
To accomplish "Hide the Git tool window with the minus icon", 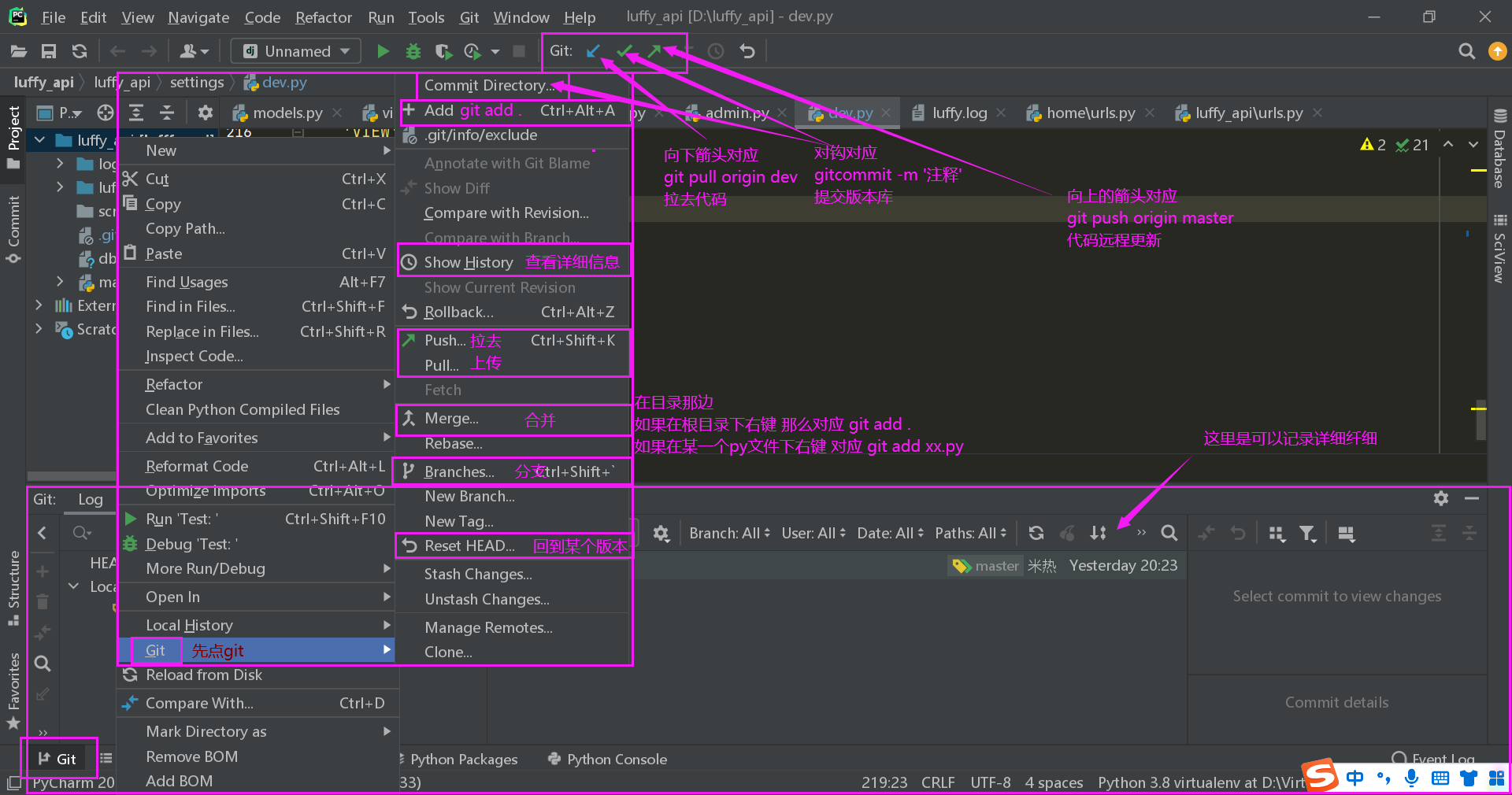I will [x=1472, y=498].
